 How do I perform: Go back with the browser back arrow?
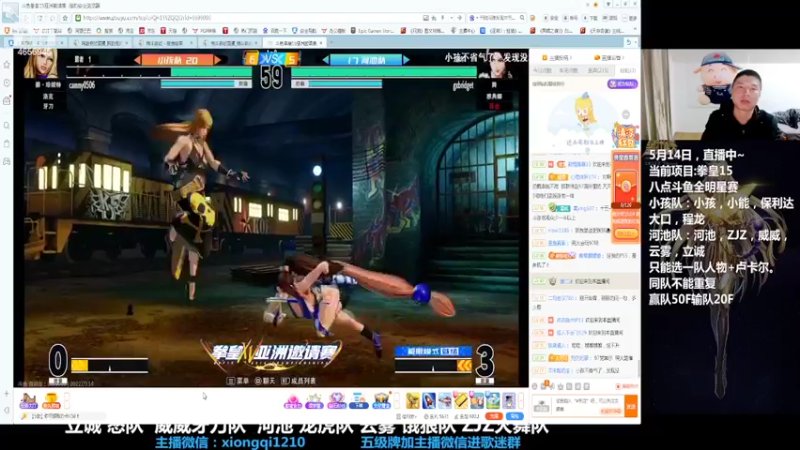(28, 18)
